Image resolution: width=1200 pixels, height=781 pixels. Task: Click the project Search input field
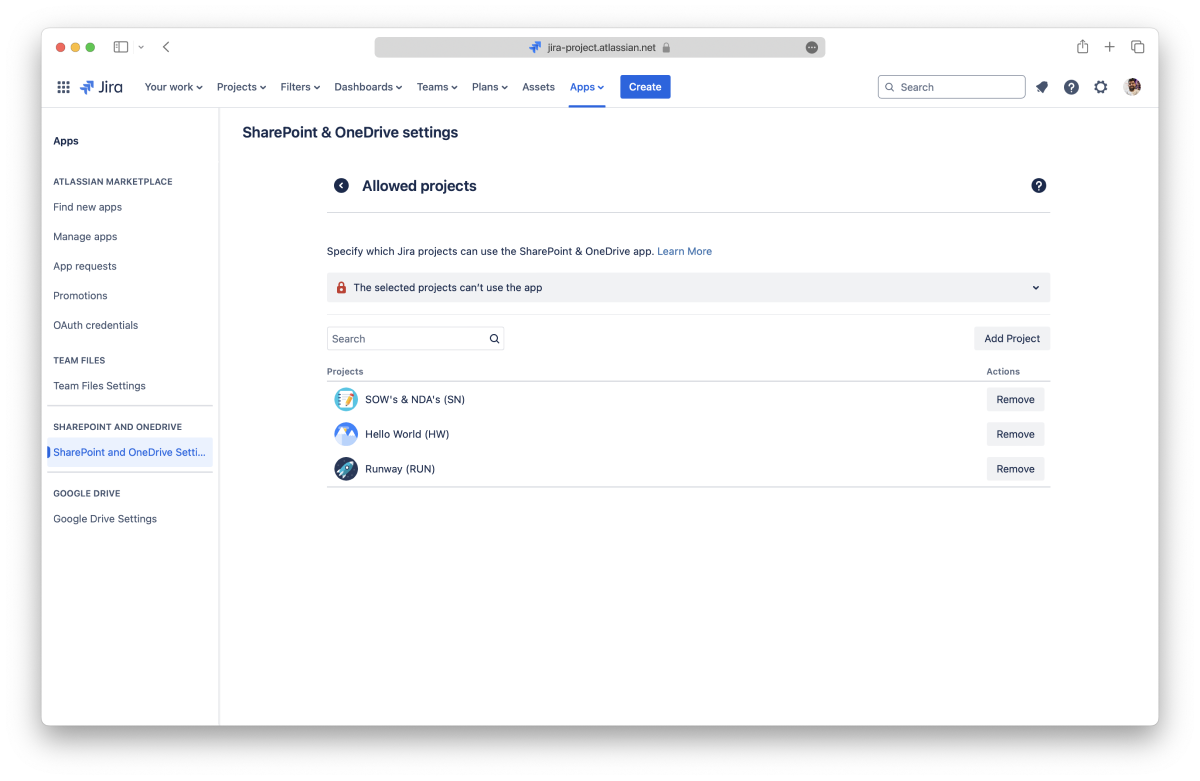[408, 339]
